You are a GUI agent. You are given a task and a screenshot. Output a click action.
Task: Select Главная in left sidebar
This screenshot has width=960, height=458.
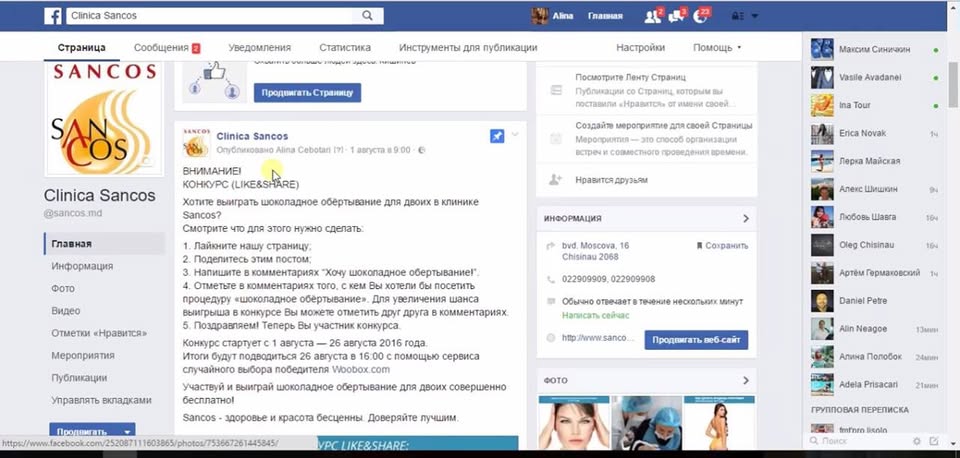pyautogui.click(x=105, y=244)
